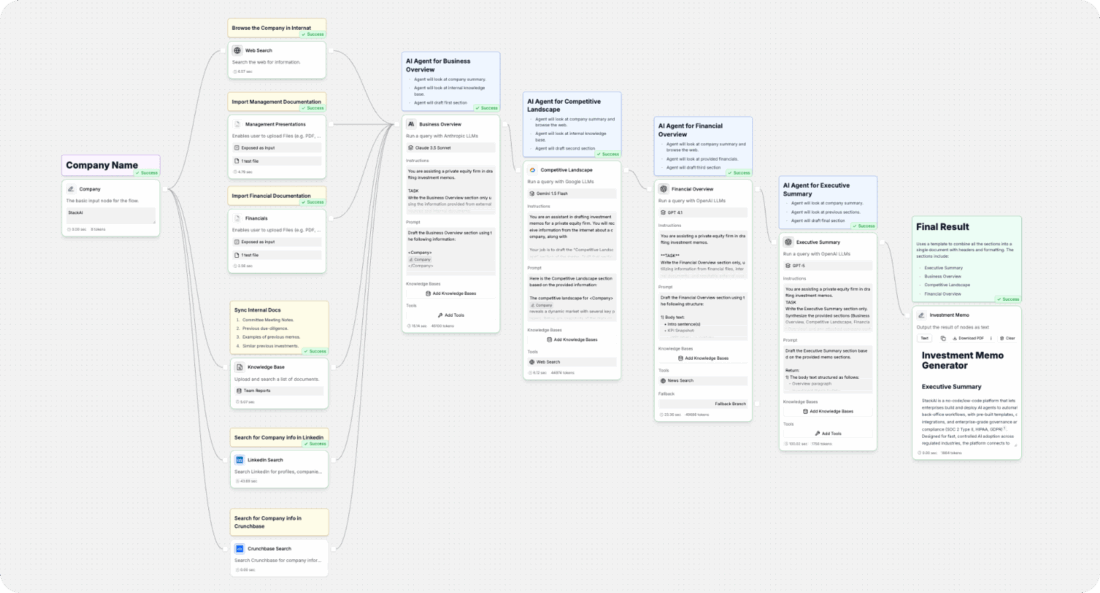Select the Import Management Documentation note
Image resolution: width=1100 pixels, height=593 pixels.
pos(276,102)
